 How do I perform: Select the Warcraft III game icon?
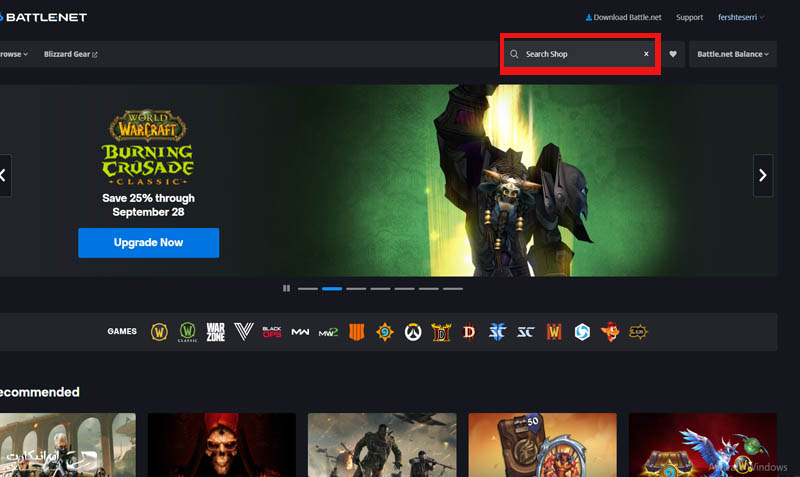point(554,332)
